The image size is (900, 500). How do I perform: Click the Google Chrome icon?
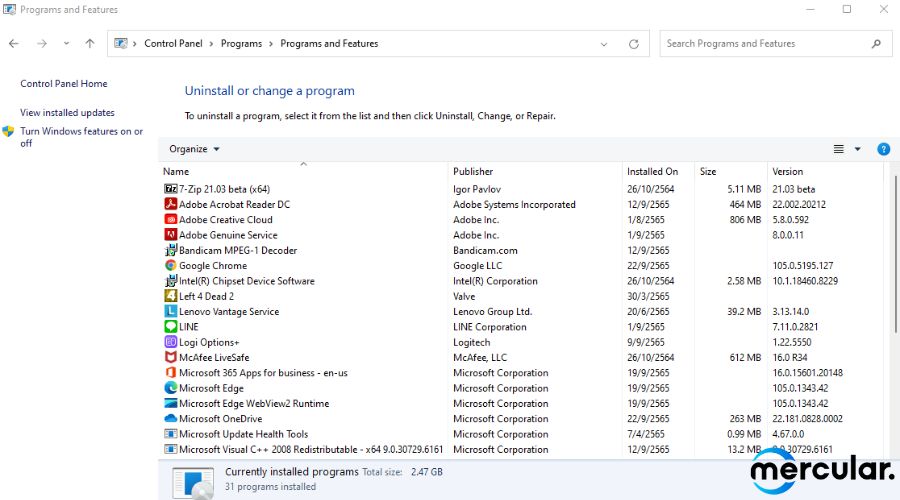(x=170, y=265)
